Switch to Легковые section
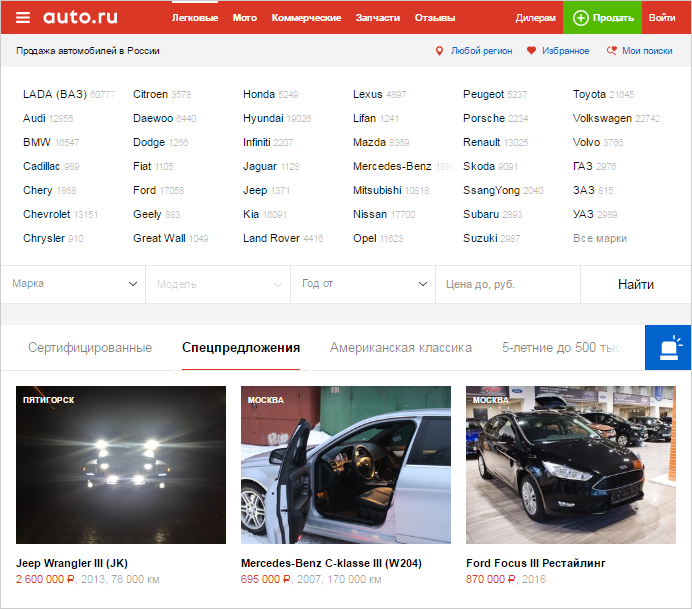The image size is (692, 609). (x=195, y=18)
